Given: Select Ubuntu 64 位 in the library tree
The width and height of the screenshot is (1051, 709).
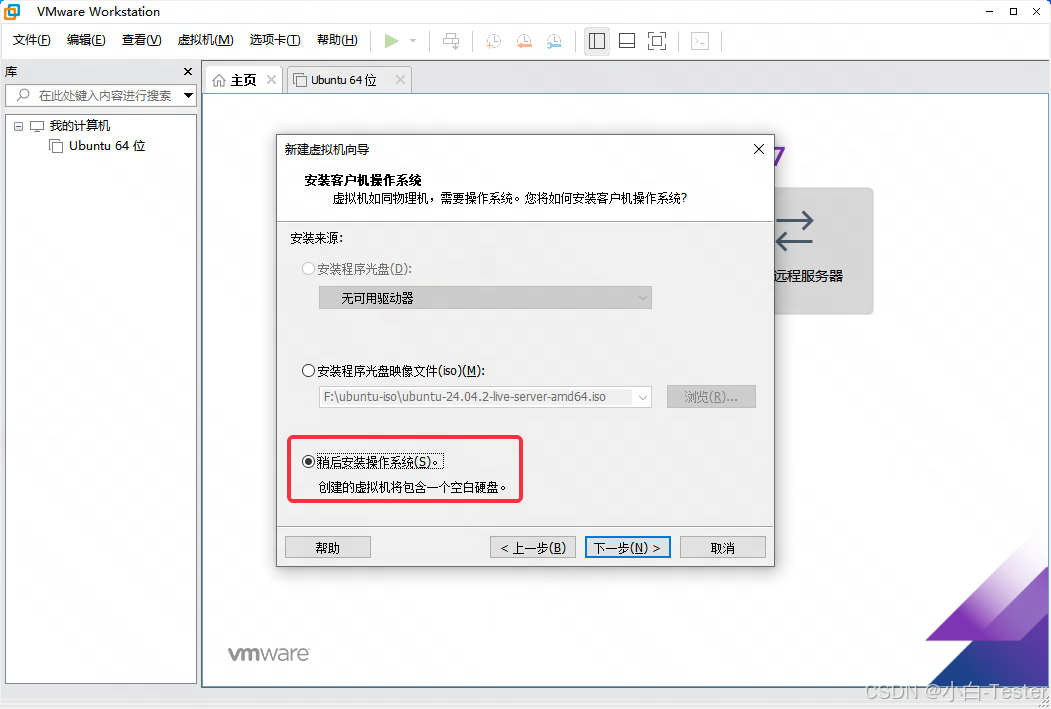Looking at the screenshot, I should point(107,145).
